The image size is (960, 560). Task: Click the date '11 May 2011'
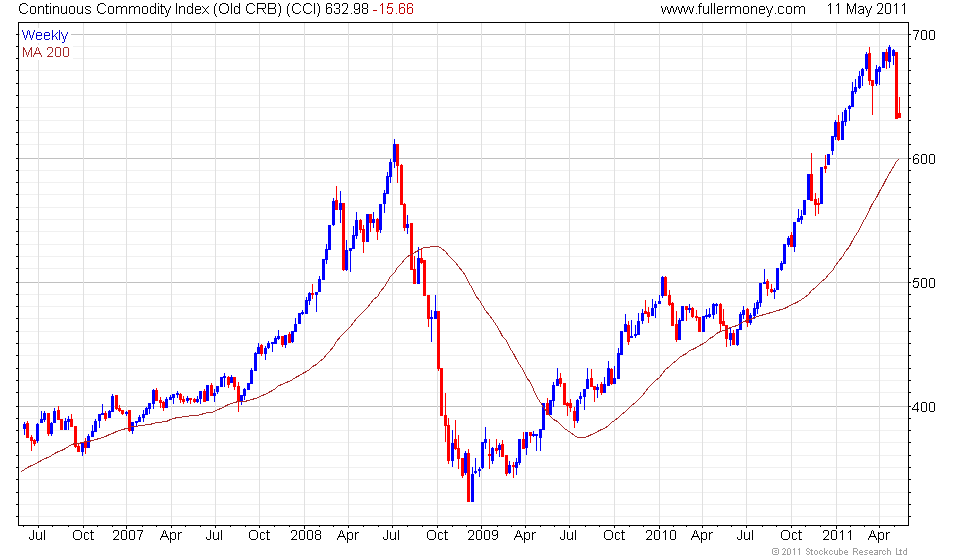coord(866,9)
